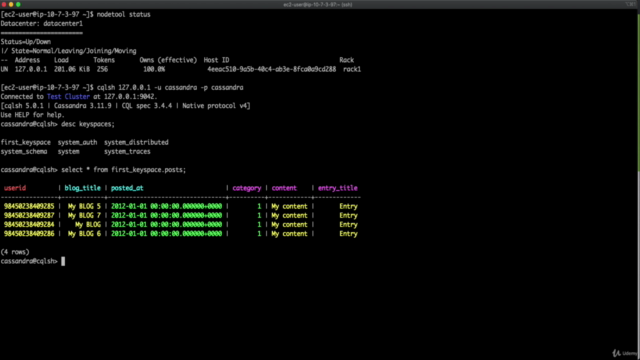Click the 'desc keyspaces;' command

88,124
